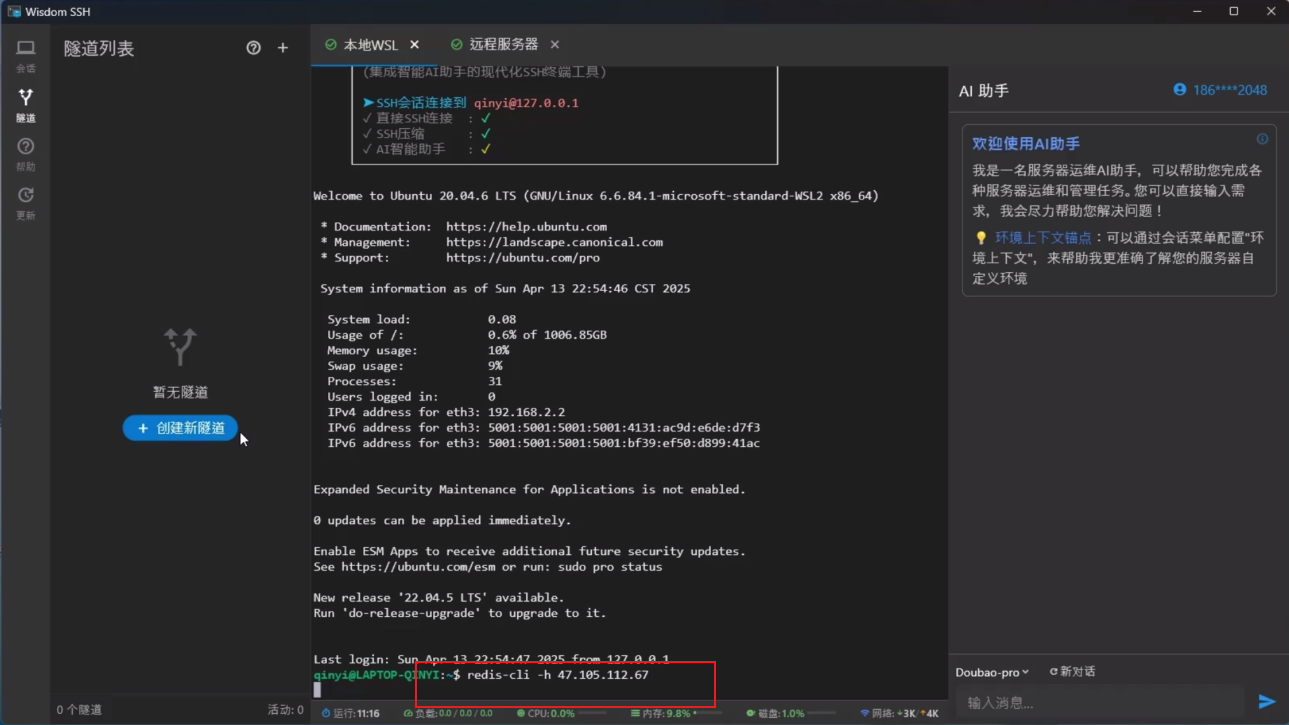Image resolution: width=1289 pixels, height=725 pixels.
Task: Click the 负载 load indicator icon
Action: pyautogui.click(x=408, y=714)
